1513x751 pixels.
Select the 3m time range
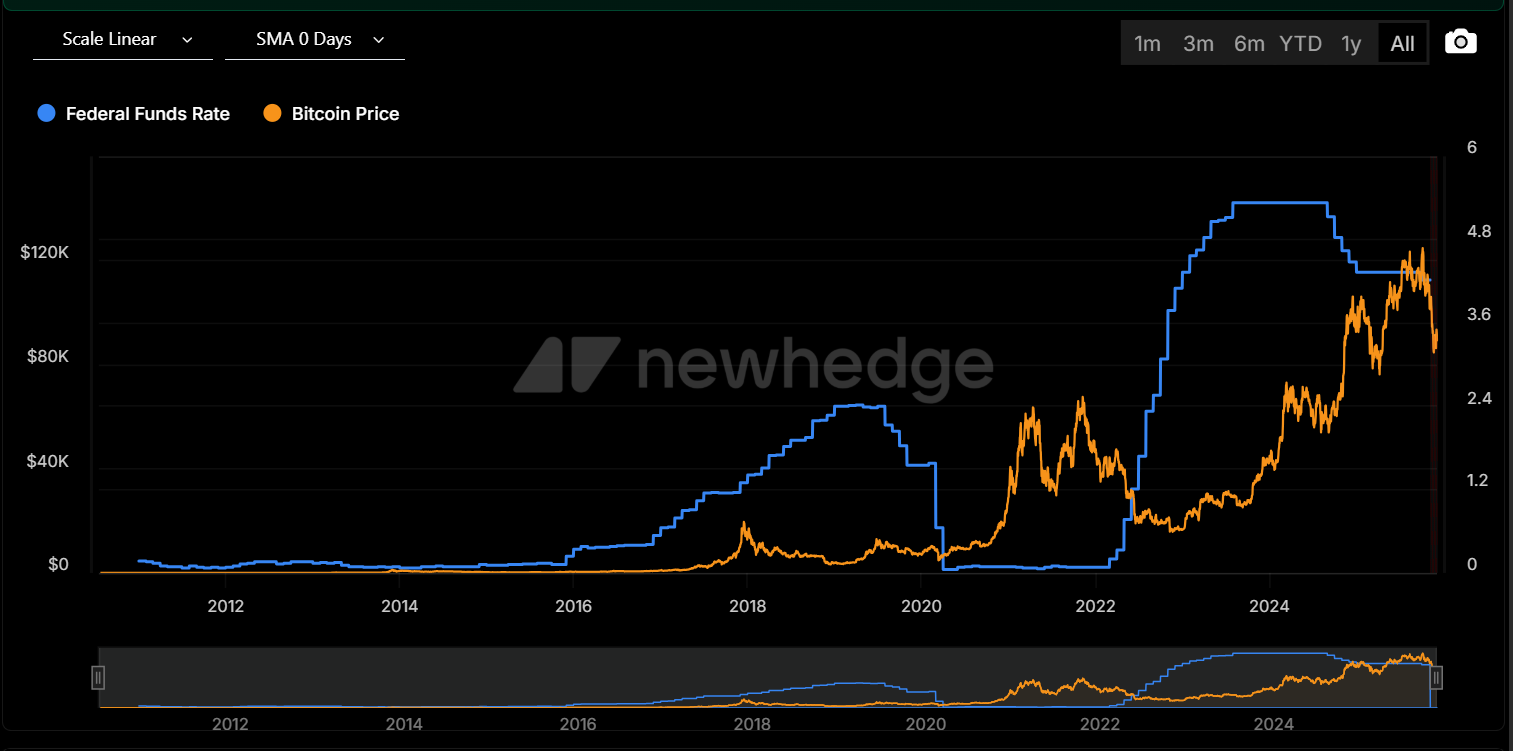(x=1198, y=44)
